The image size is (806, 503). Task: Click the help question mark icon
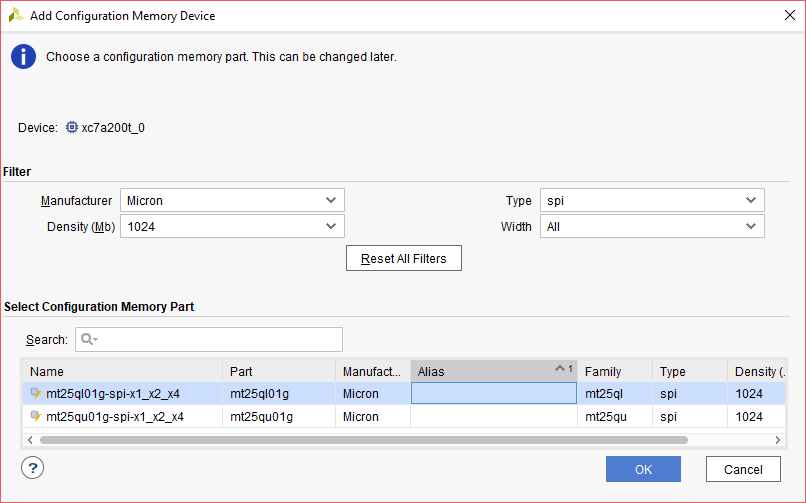32,467
